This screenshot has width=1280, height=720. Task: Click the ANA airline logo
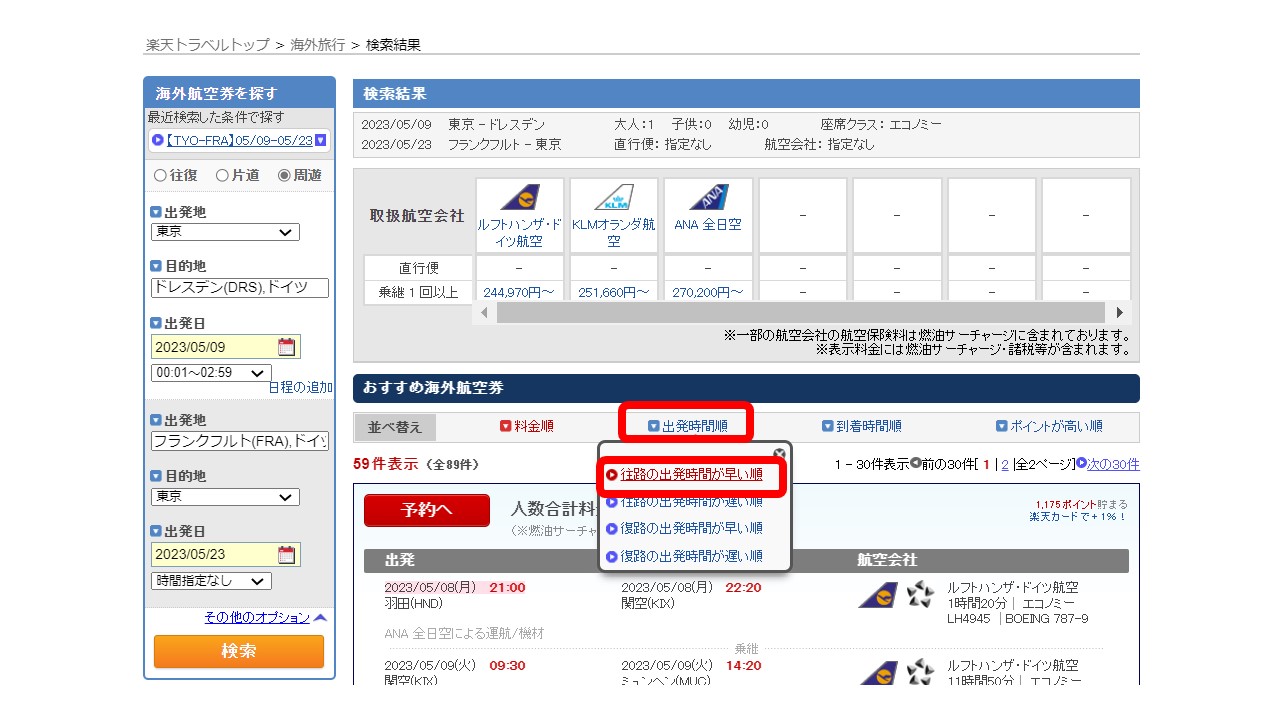tap(708, 197)
